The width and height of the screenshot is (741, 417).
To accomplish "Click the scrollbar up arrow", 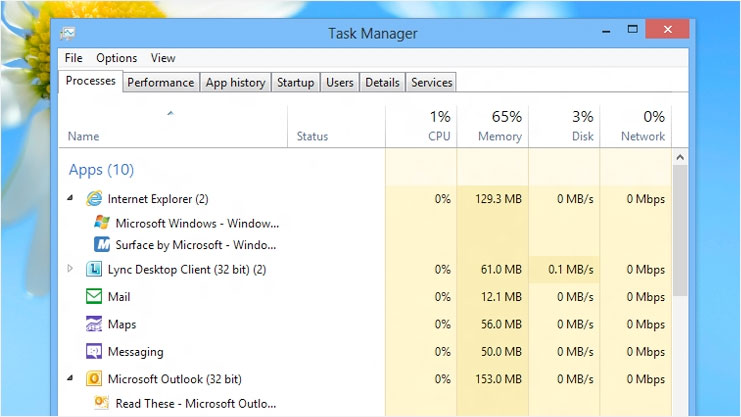I will (680, 157).
